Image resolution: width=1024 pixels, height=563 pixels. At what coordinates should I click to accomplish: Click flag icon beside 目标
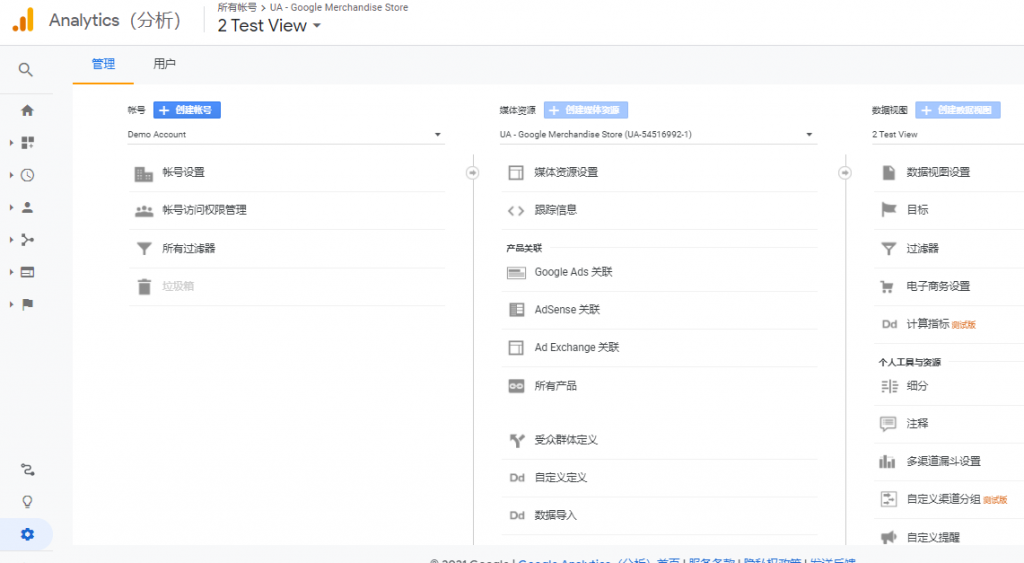pos(889,210)
